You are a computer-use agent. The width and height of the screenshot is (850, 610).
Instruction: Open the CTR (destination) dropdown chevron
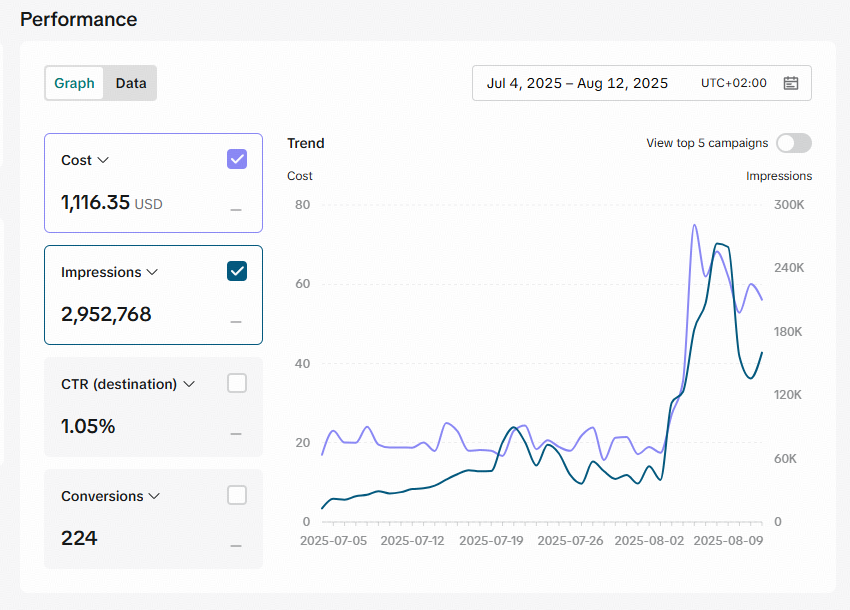point(189,384)
